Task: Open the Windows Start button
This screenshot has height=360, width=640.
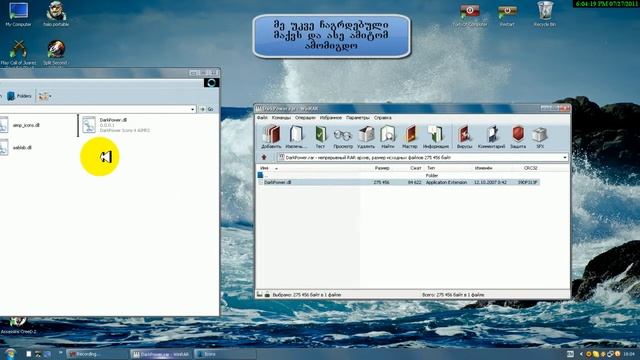Action: click(10, 354)
